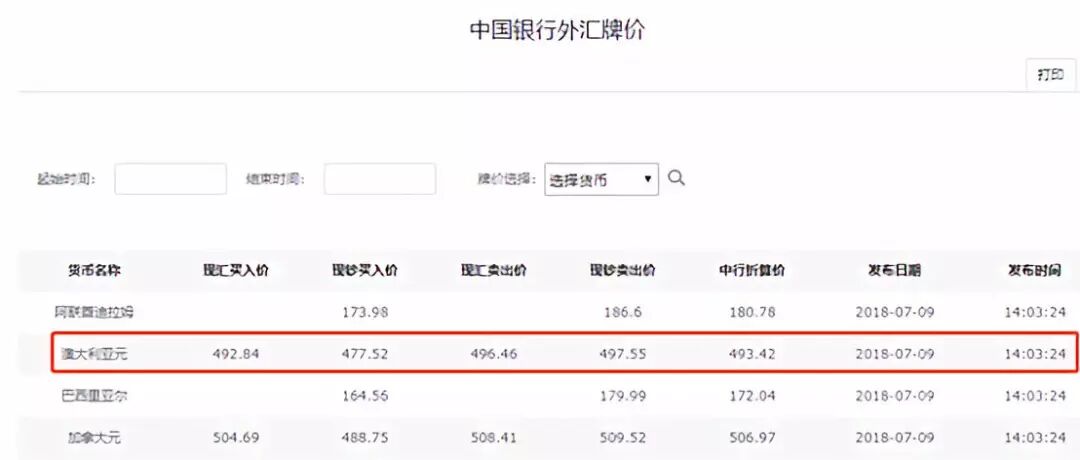Image resolution: width=1080 pixels, height=460 pixels.
Task: Focus the 起始时间 start date field
Action: tap(170, 179)
